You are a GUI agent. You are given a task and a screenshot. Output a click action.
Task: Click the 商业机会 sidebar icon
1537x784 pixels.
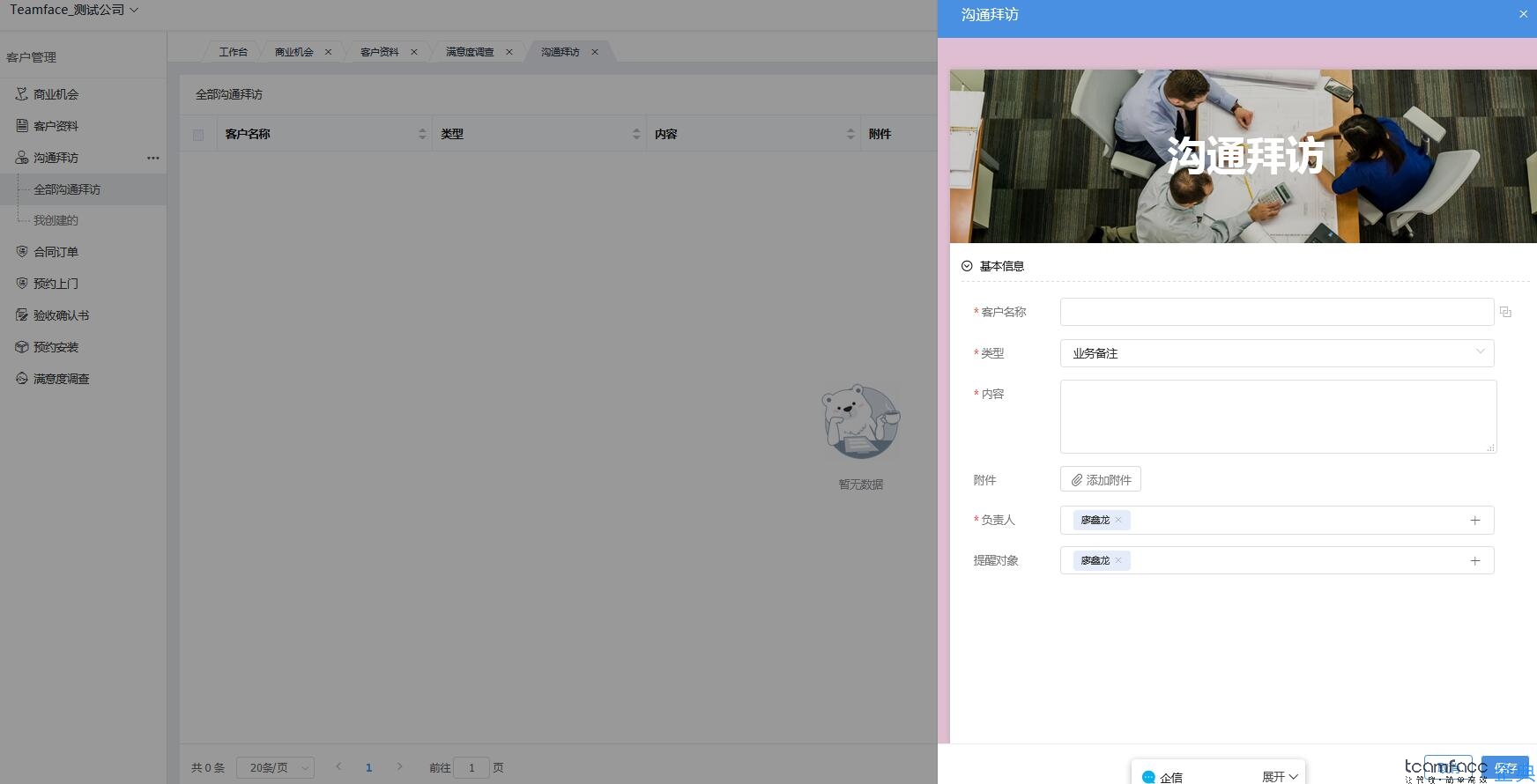pos(22,93)
